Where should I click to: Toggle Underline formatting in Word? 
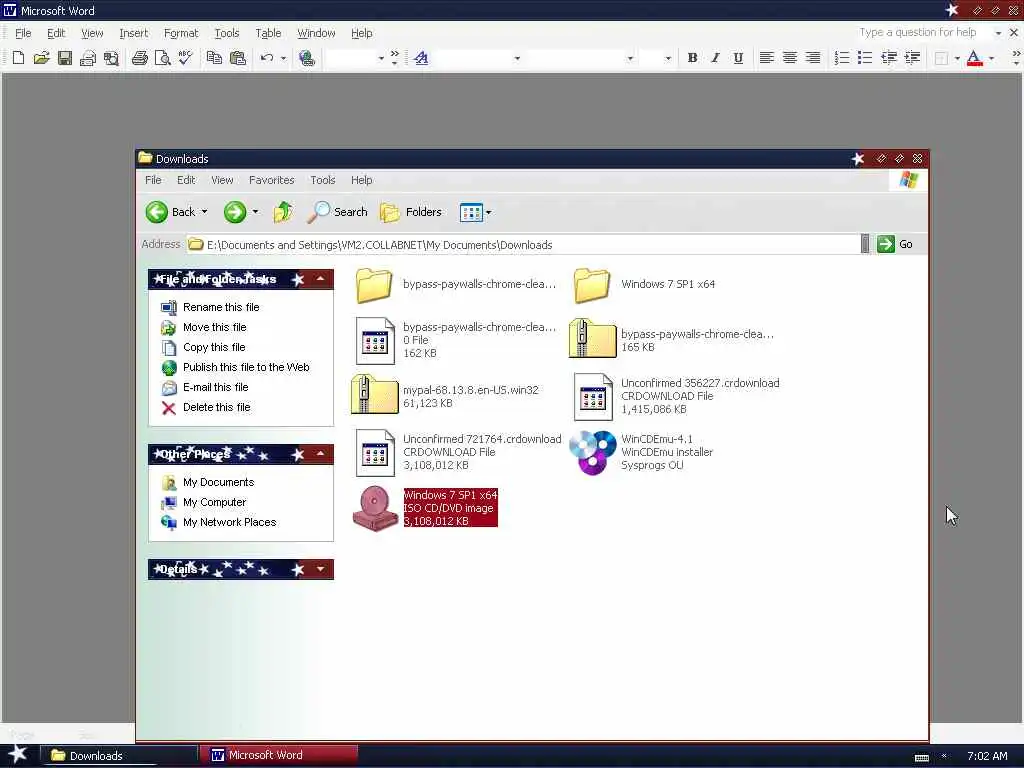(x=738, y=58)
